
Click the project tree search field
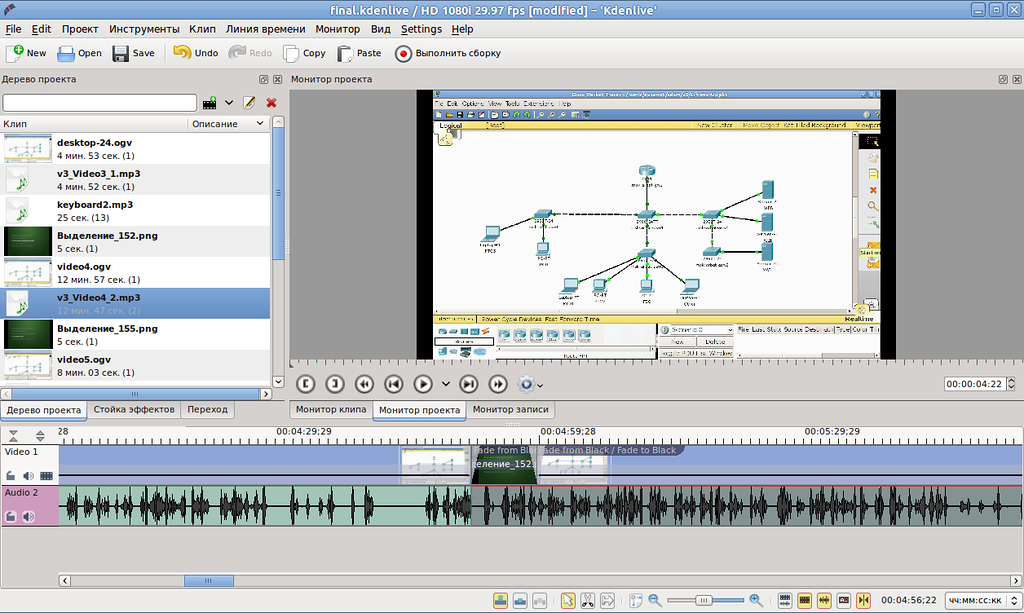pyautogui.click(x=99, y=102)
